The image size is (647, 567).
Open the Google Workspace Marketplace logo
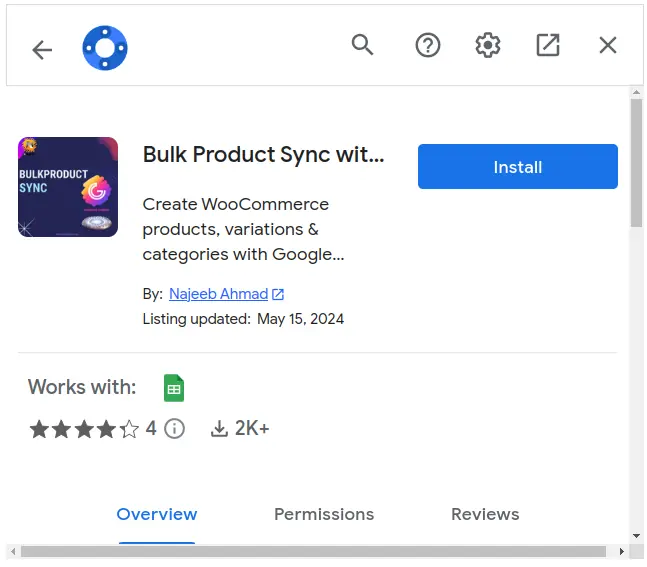point(105,48)
